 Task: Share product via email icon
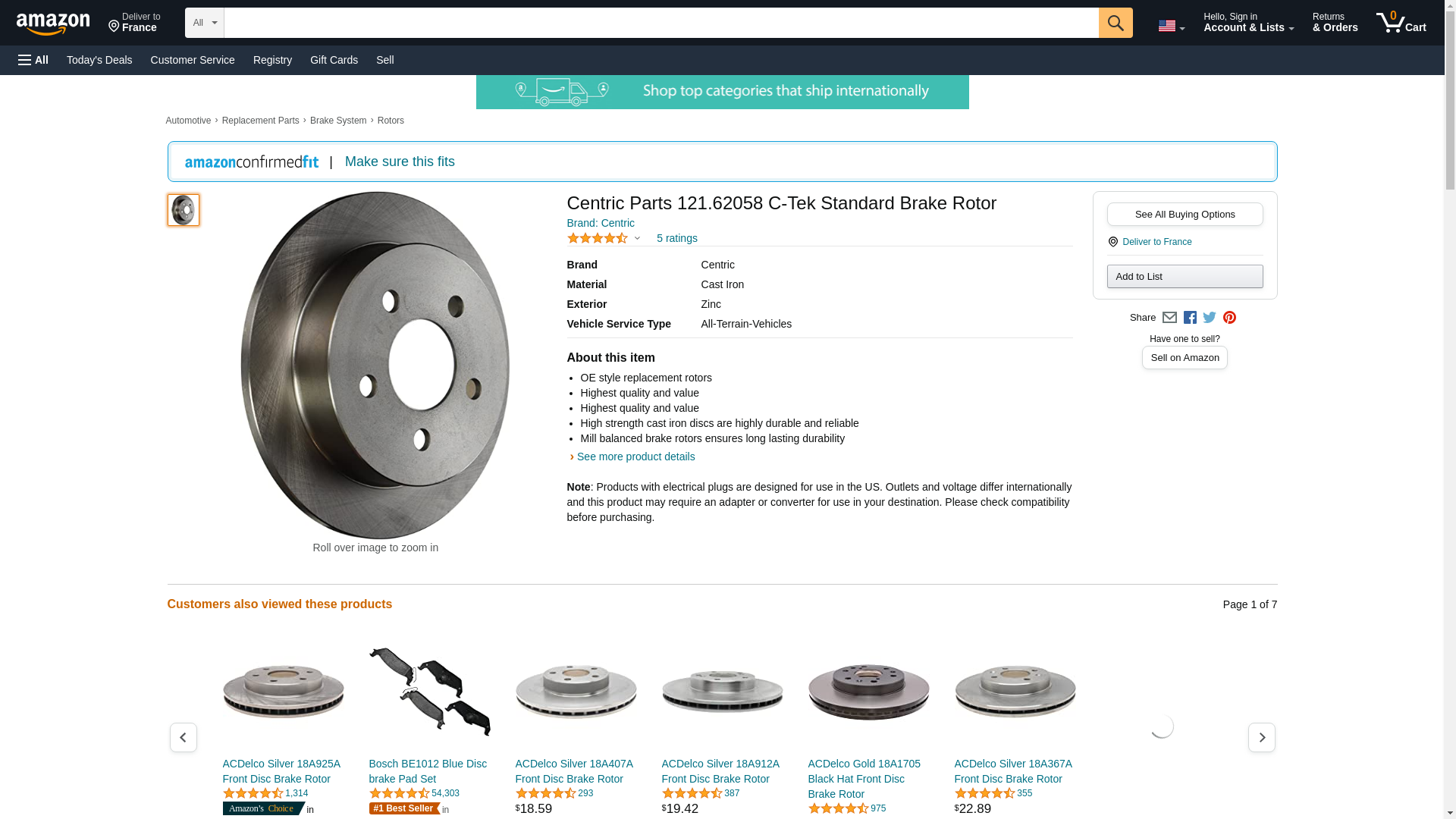(x=1169, y=318)
